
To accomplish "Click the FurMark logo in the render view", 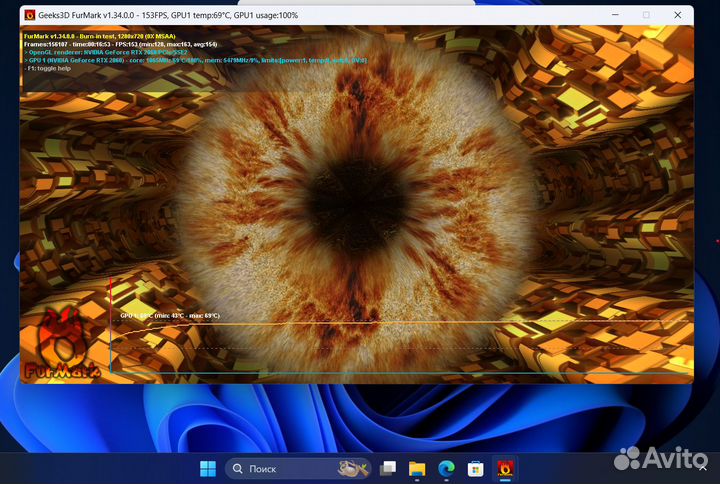I will (62, 345).
